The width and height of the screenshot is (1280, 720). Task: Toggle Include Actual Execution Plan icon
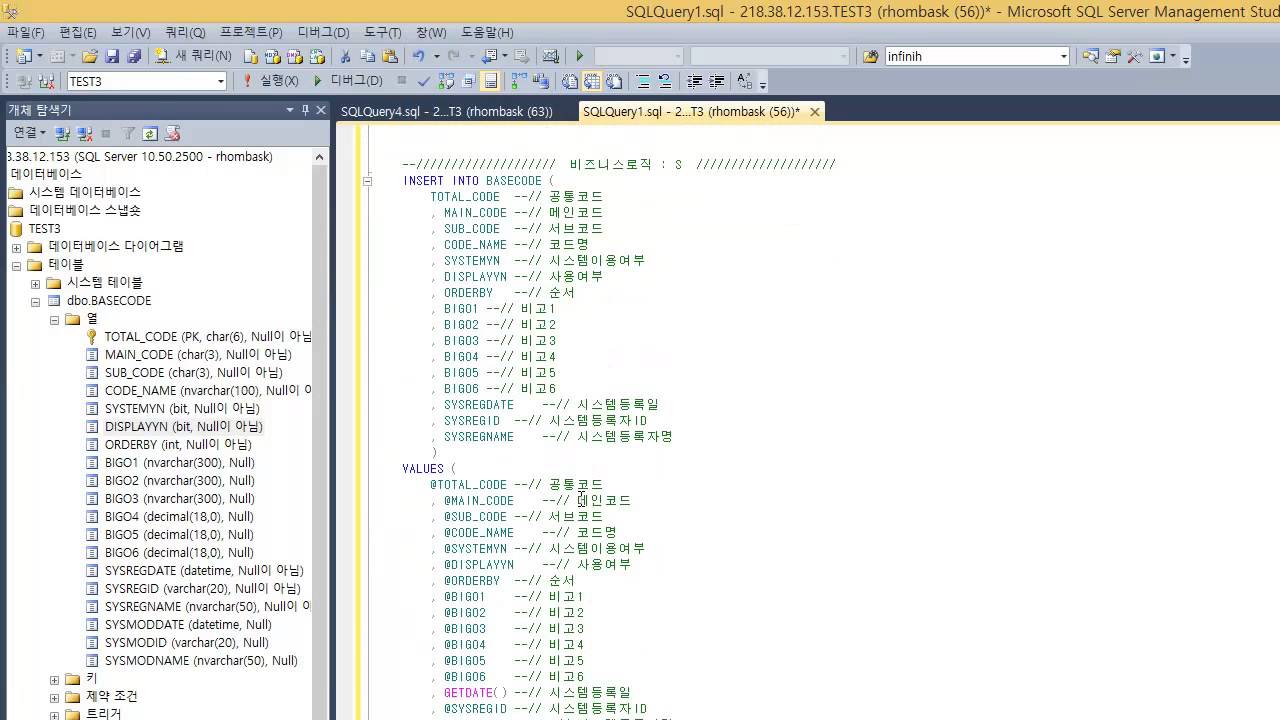click(x=519, y=81)
